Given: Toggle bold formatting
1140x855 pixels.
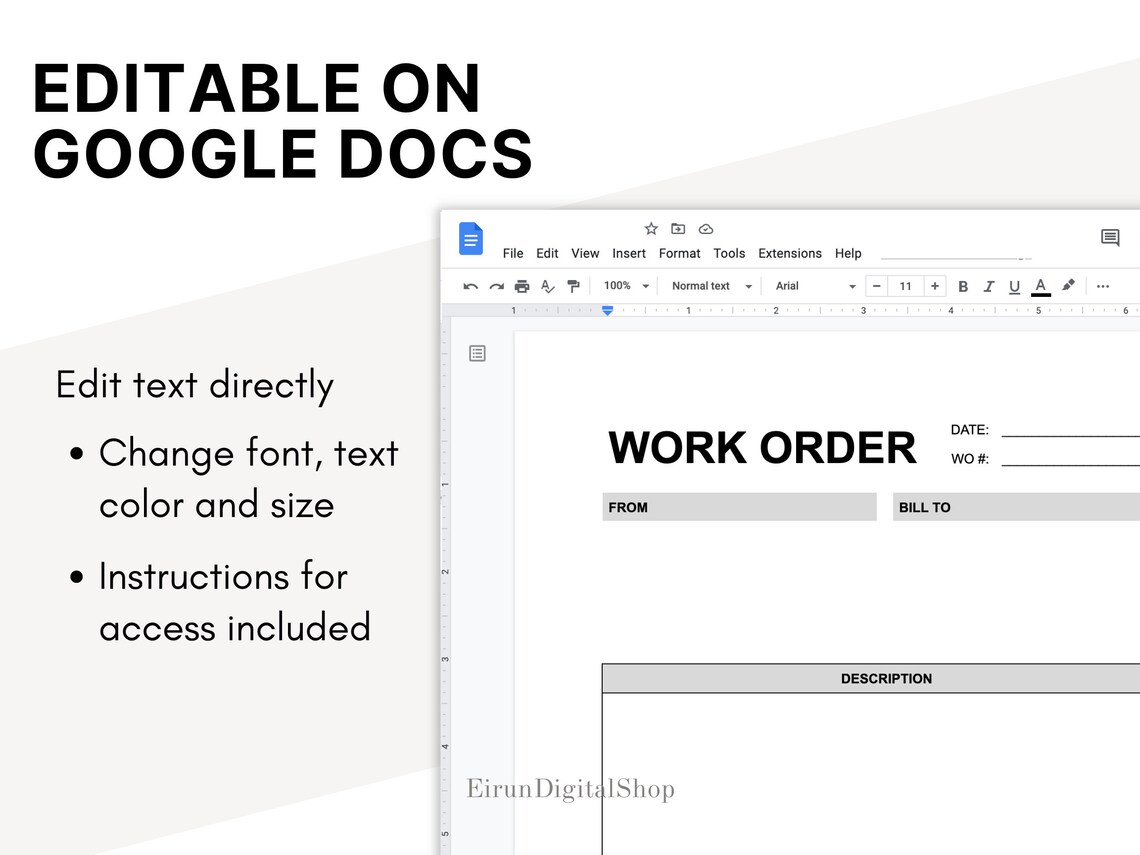Looking at the screenshot, I should (962, 285).
